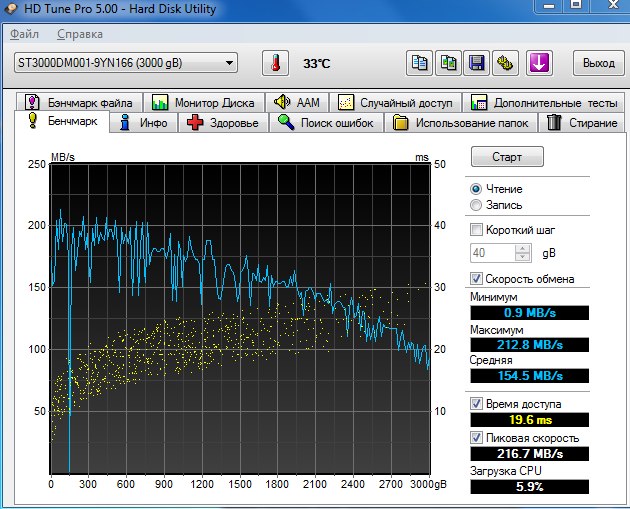Open the Монитор Диска tab
The width and height of the screenshot is (630, 509).
pos(203,103)
